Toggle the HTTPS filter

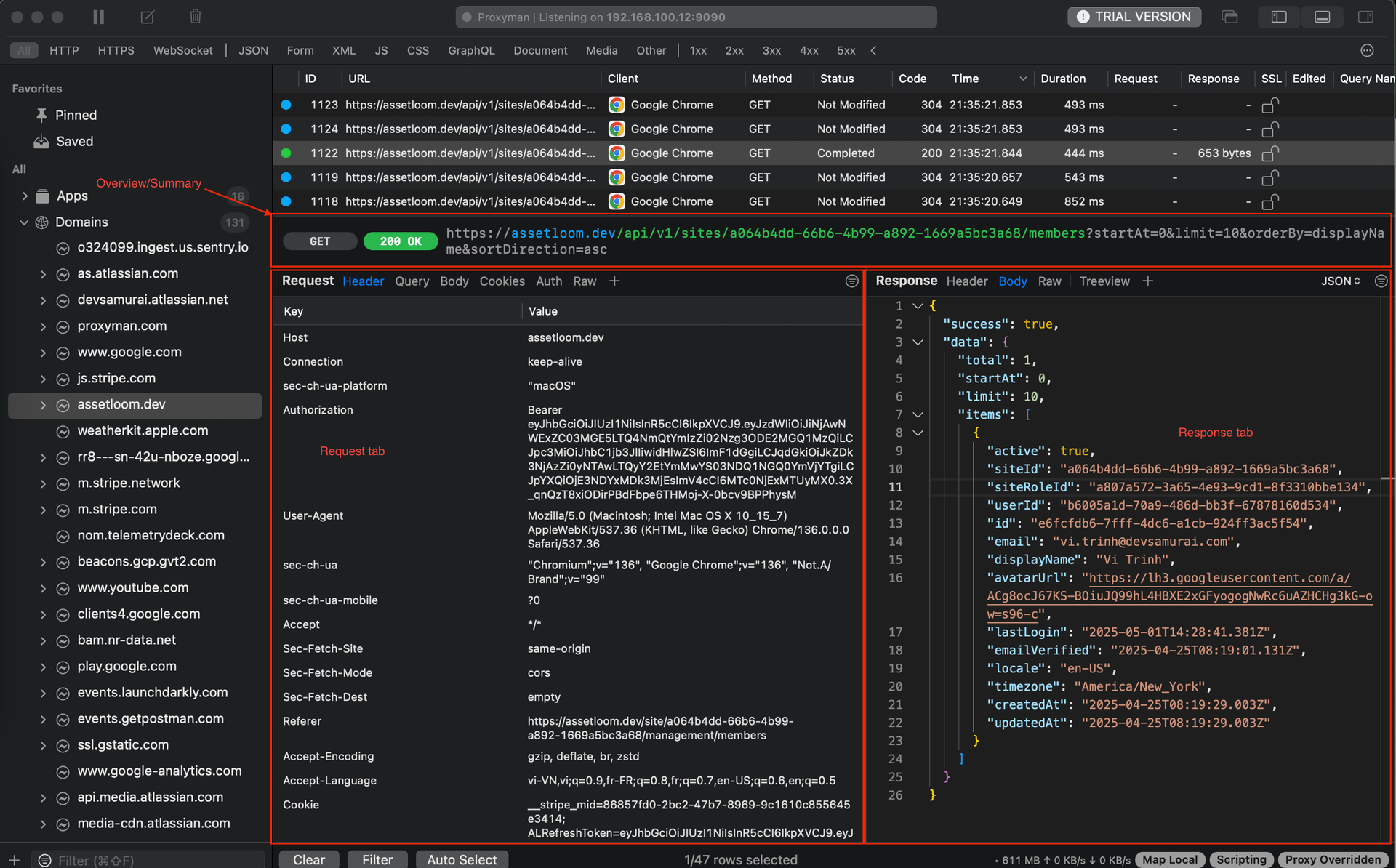coord(116,50)
